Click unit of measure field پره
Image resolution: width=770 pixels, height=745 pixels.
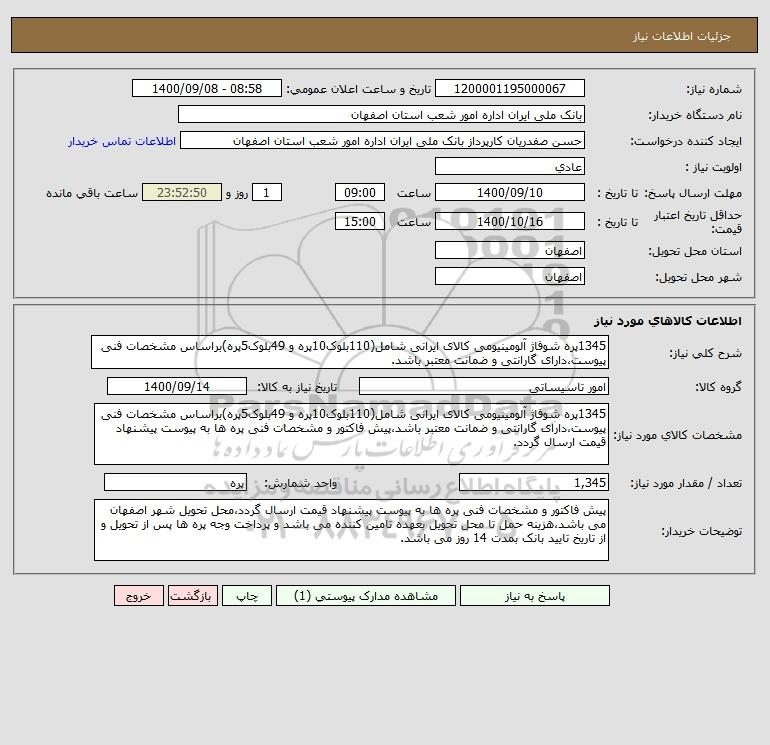coord(175,482)
